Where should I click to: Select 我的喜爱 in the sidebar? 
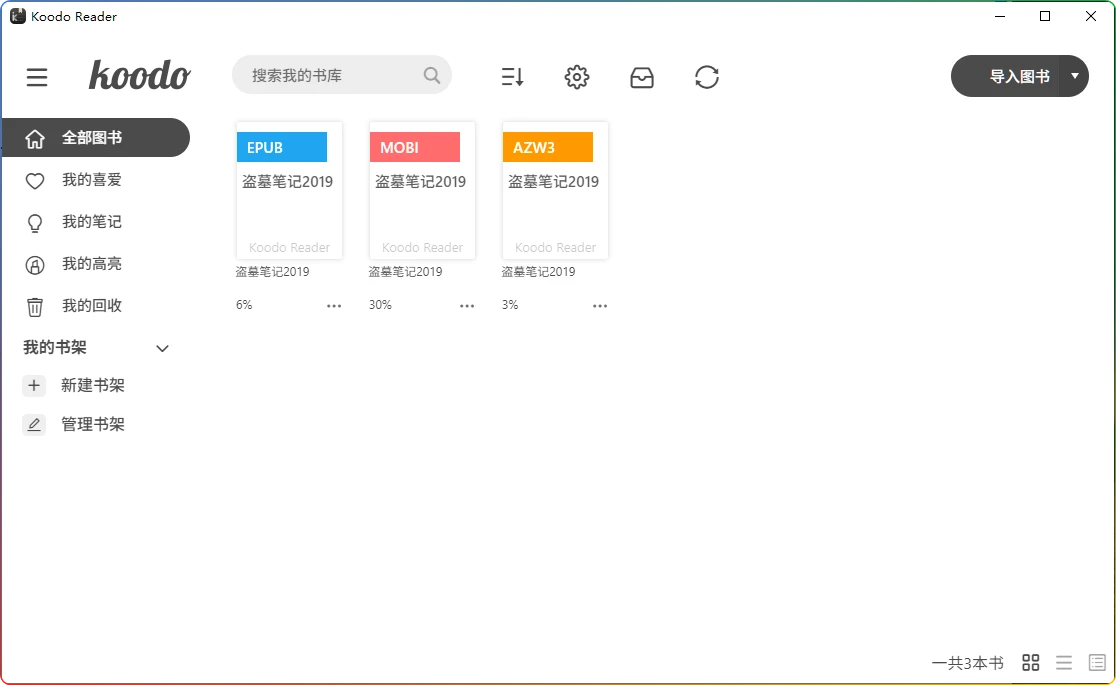91,180
